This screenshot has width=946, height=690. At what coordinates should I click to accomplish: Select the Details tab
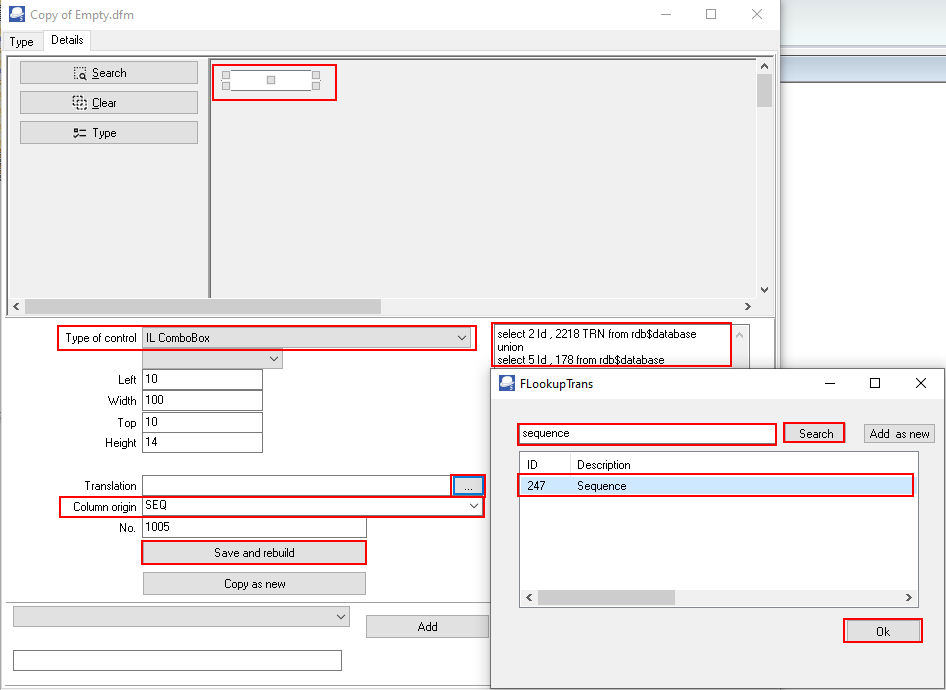pos(67,40)
